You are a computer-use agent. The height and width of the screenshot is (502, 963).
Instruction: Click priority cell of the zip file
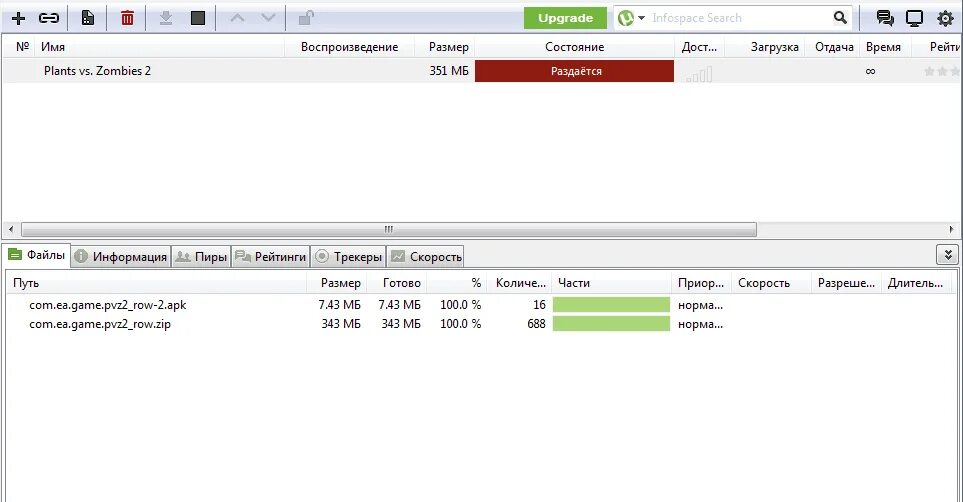700,324
